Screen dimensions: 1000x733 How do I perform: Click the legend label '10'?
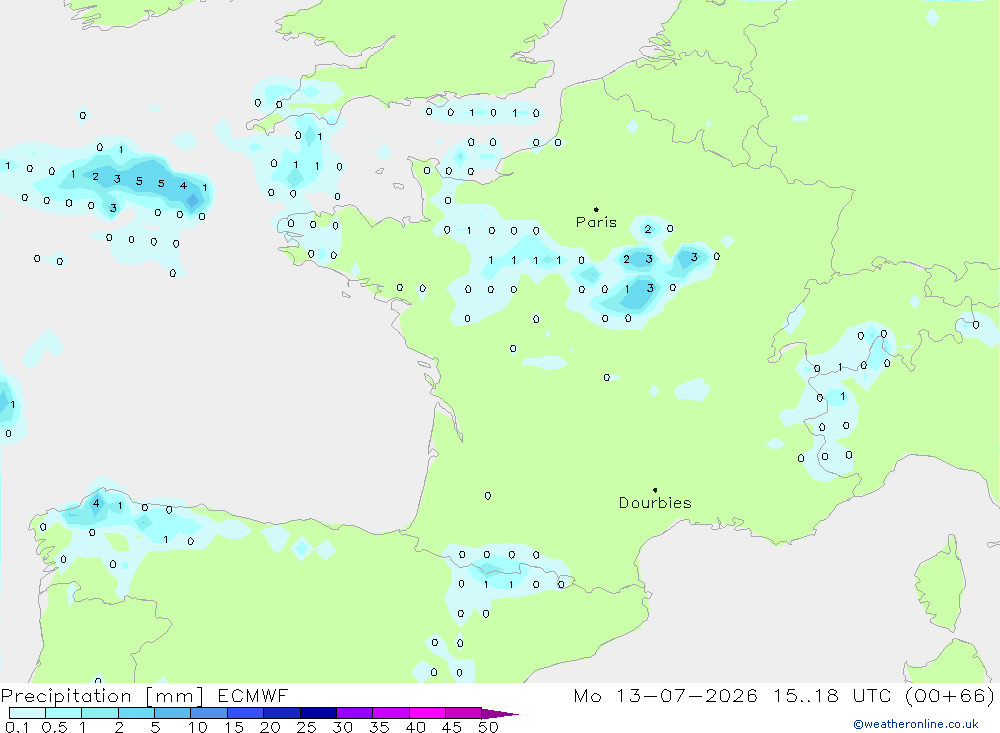coord(198,727)
